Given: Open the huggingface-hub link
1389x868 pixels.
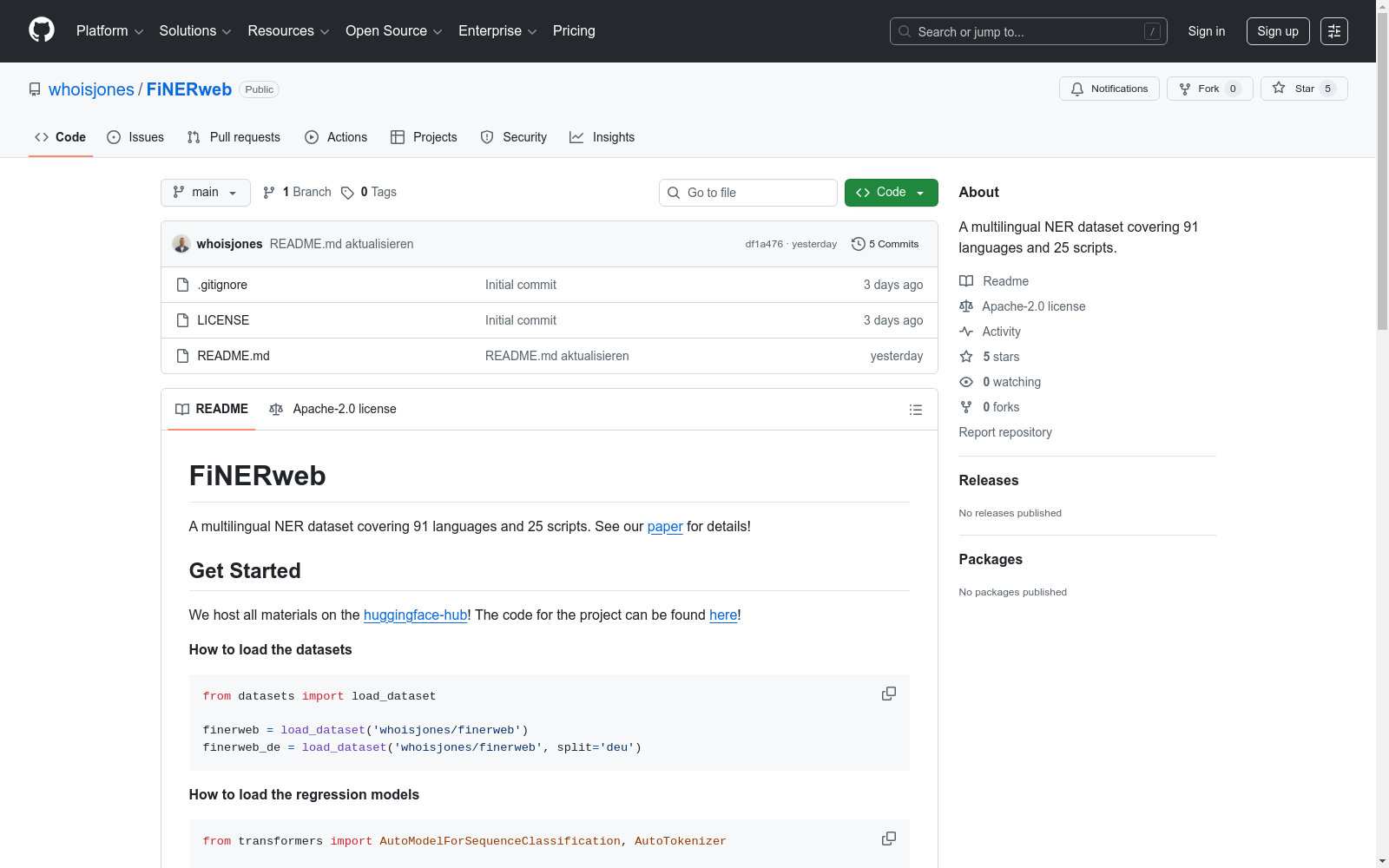Looking at the screenshot, I should pyautogui.click(x=415, y=615).
